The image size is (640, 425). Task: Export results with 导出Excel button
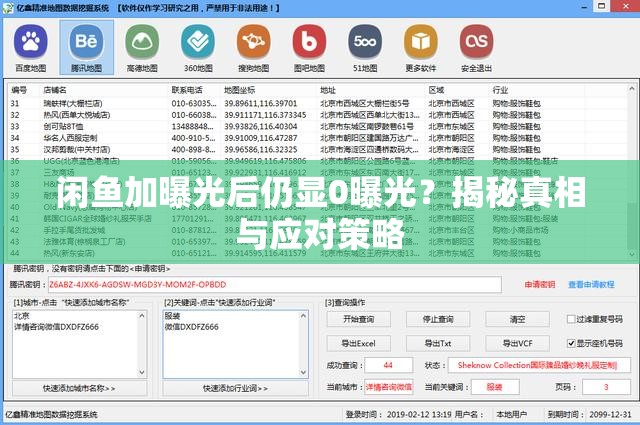[x=358, y=343]
